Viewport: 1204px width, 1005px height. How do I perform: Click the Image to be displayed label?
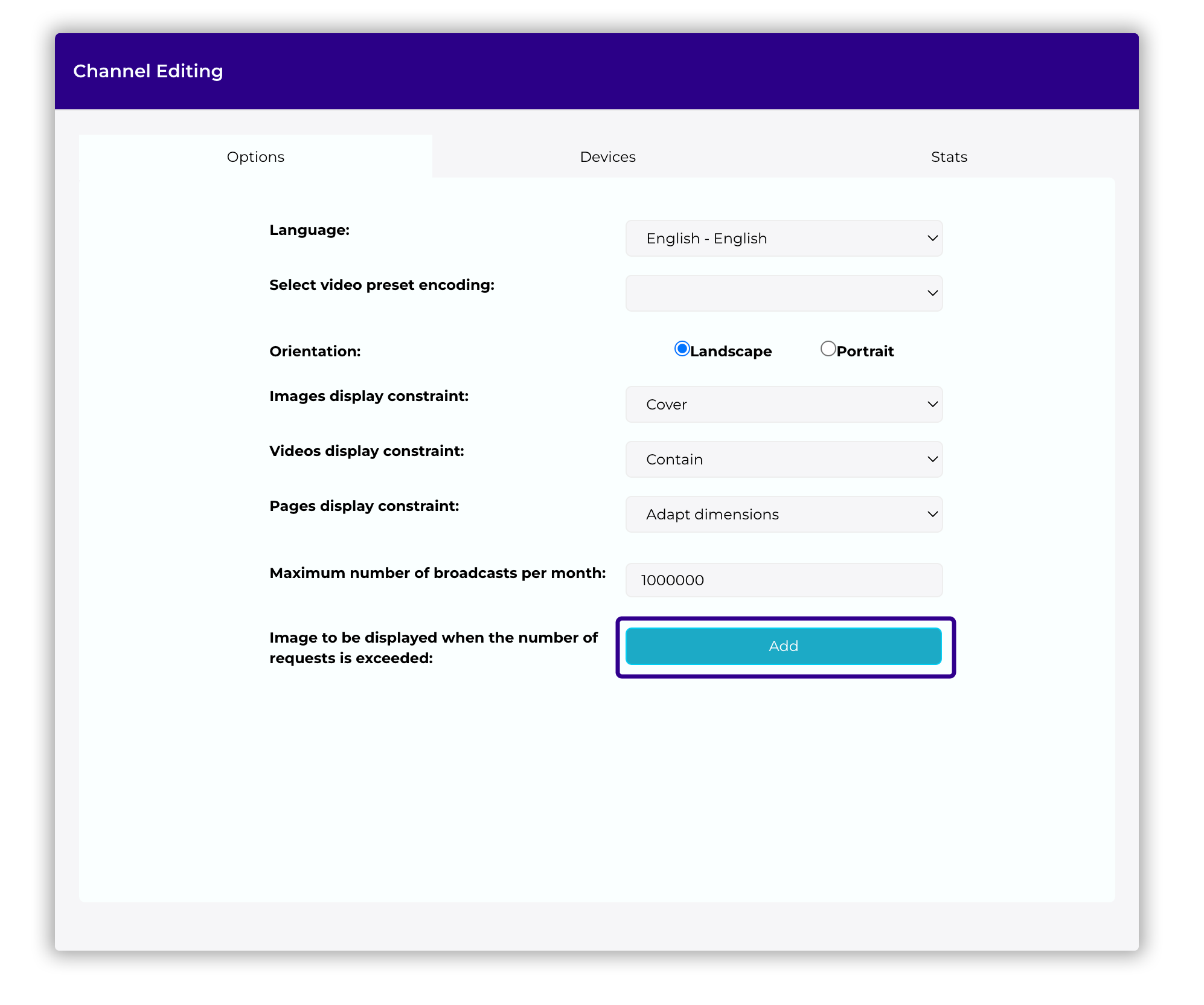click(x=434, y=648)
